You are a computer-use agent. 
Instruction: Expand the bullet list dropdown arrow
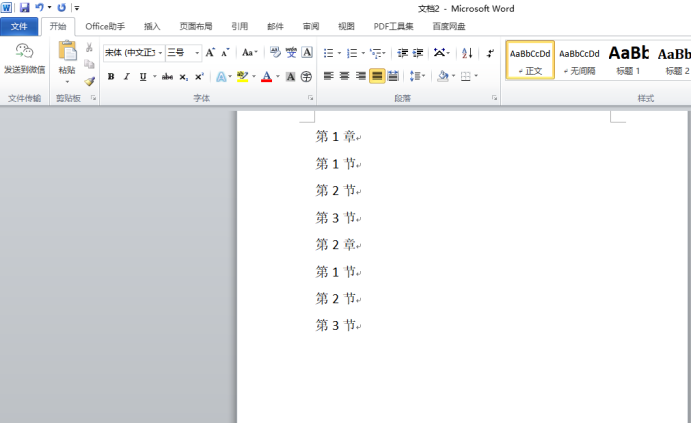pyautogui.click(x=339, y=53)
